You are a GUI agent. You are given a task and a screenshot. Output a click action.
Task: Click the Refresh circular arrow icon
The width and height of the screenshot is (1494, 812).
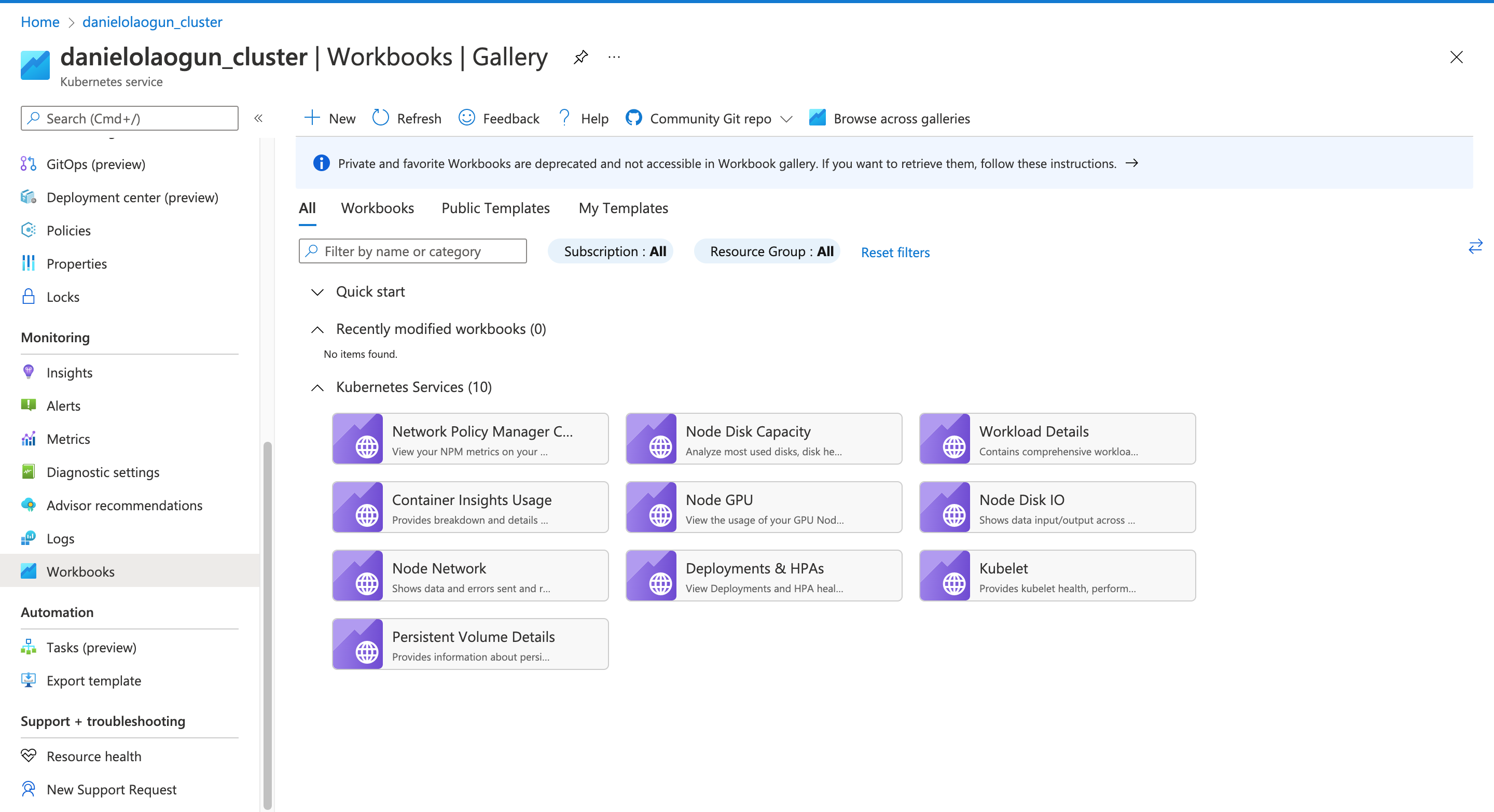[380, 118]
